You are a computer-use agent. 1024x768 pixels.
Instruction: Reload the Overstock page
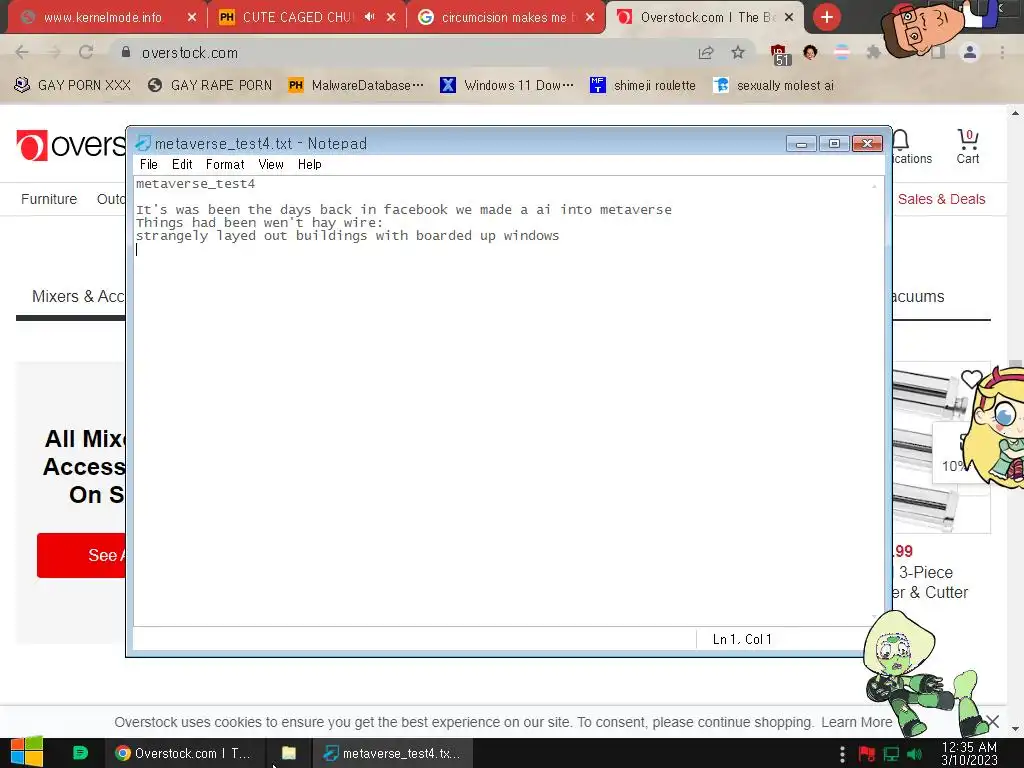coord(86,52)
